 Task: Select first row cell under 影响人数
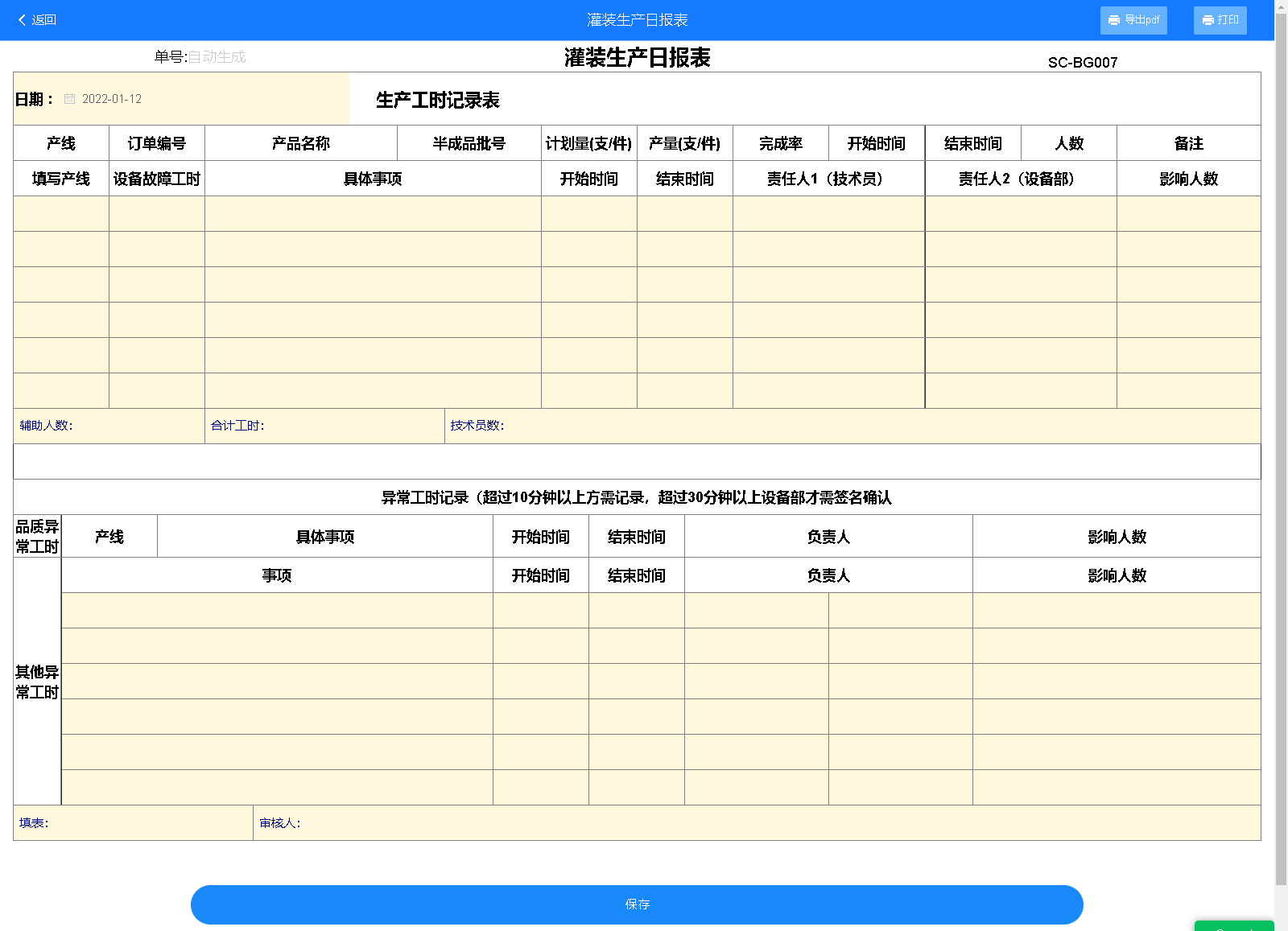coord(1188,214)
